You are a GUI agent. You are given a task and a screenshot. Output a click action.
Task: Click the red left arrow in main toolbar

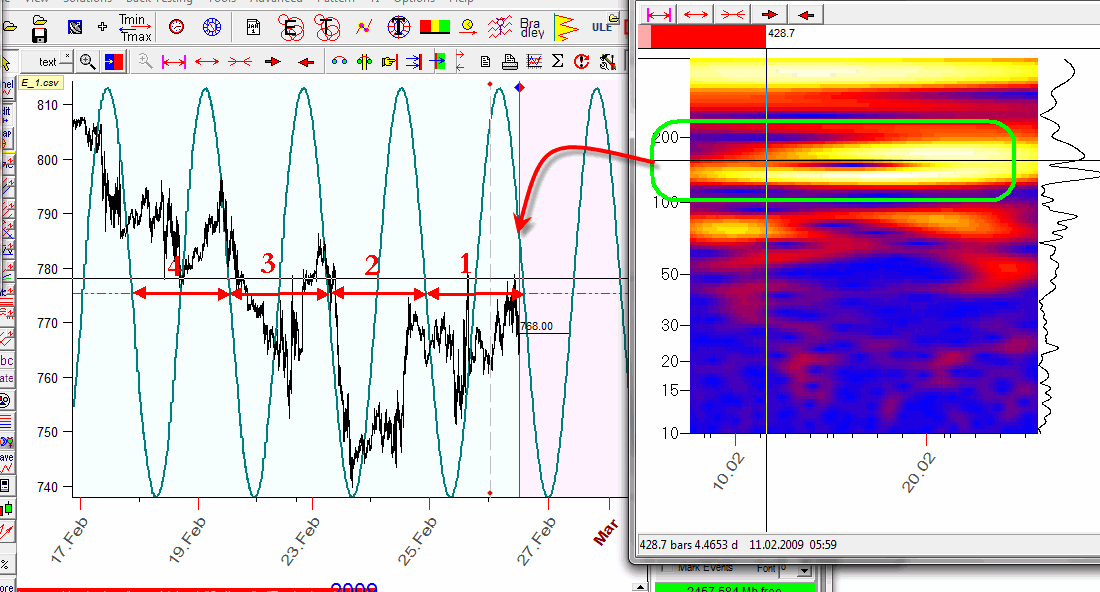coord(306,62)
